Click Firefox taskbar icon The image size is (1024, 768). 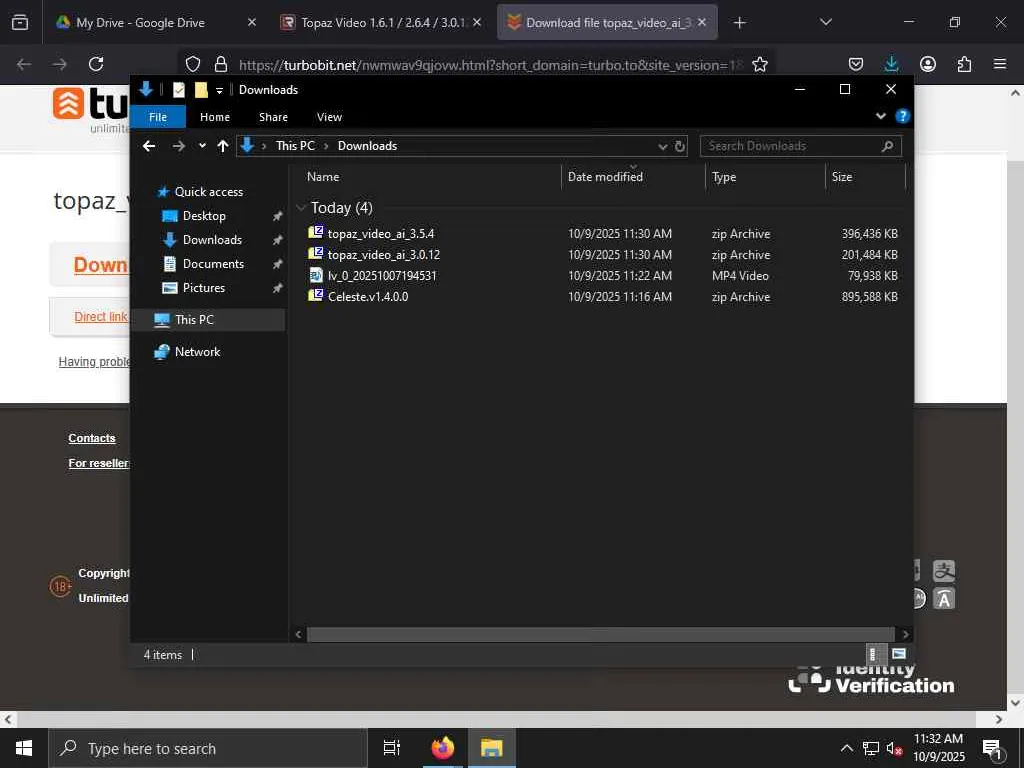point(443,748)
